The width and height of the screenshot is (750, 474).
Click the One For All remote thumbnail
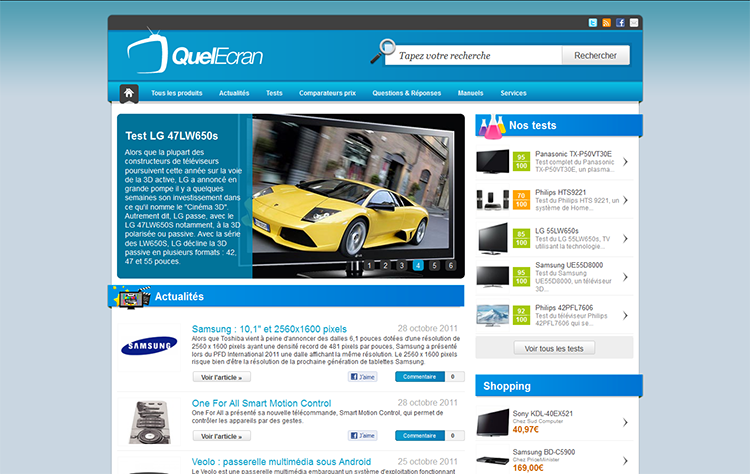click(x=149, y=422)
